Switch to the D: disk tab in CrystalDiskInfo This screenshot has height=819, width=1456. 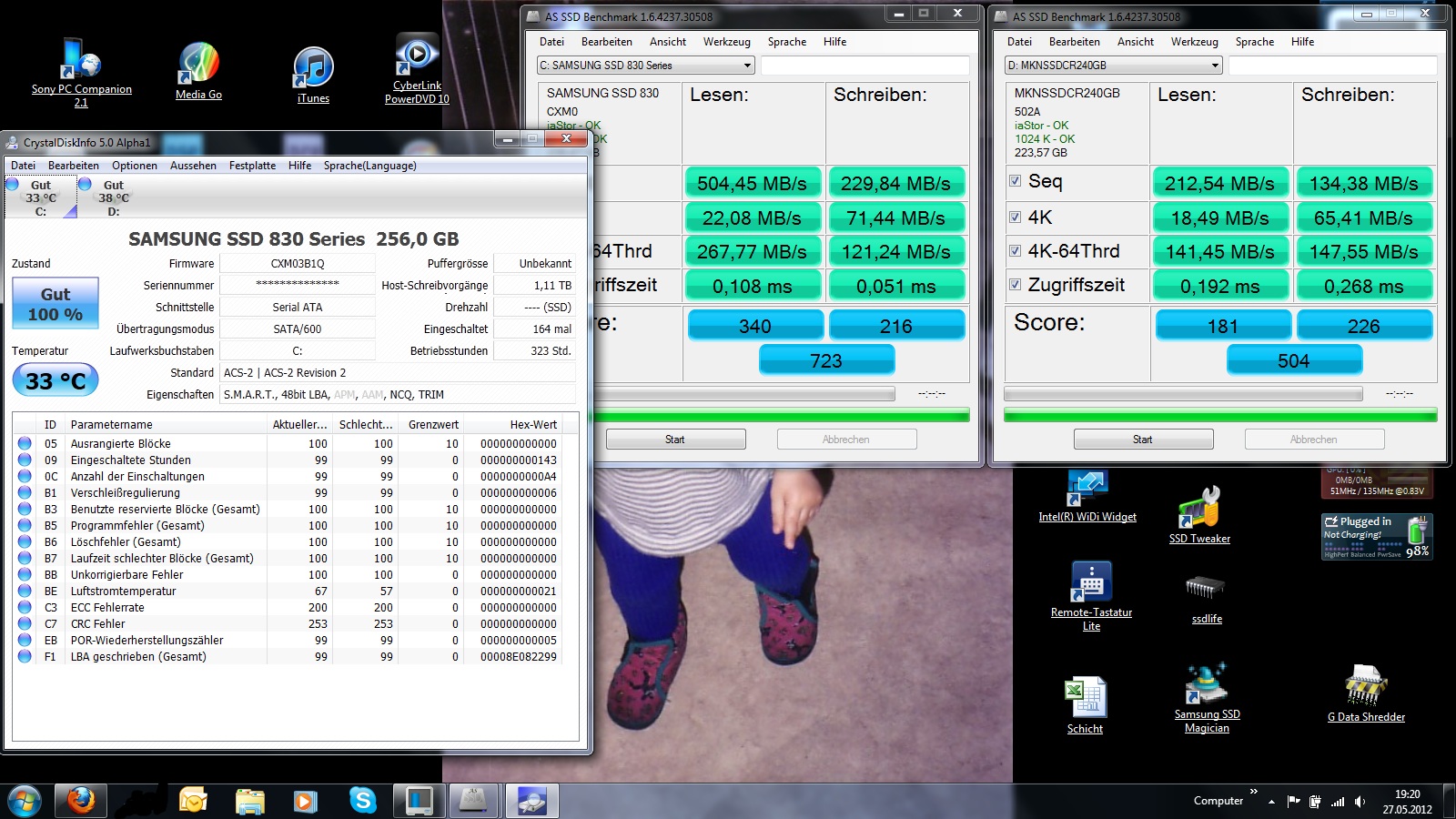pos(113,197)
